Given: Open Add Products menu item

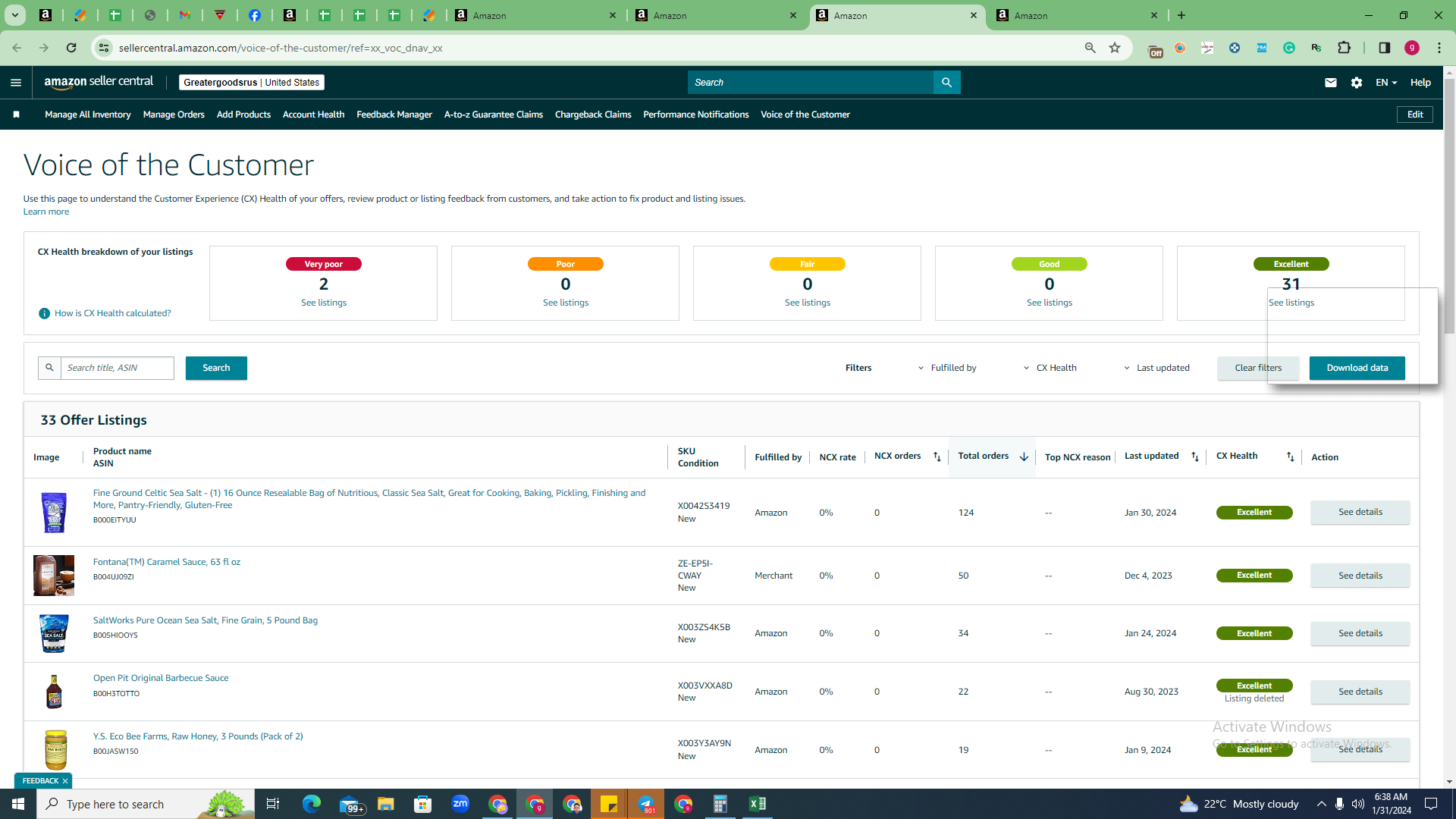Looking at the screenshot, I should 243,115.
